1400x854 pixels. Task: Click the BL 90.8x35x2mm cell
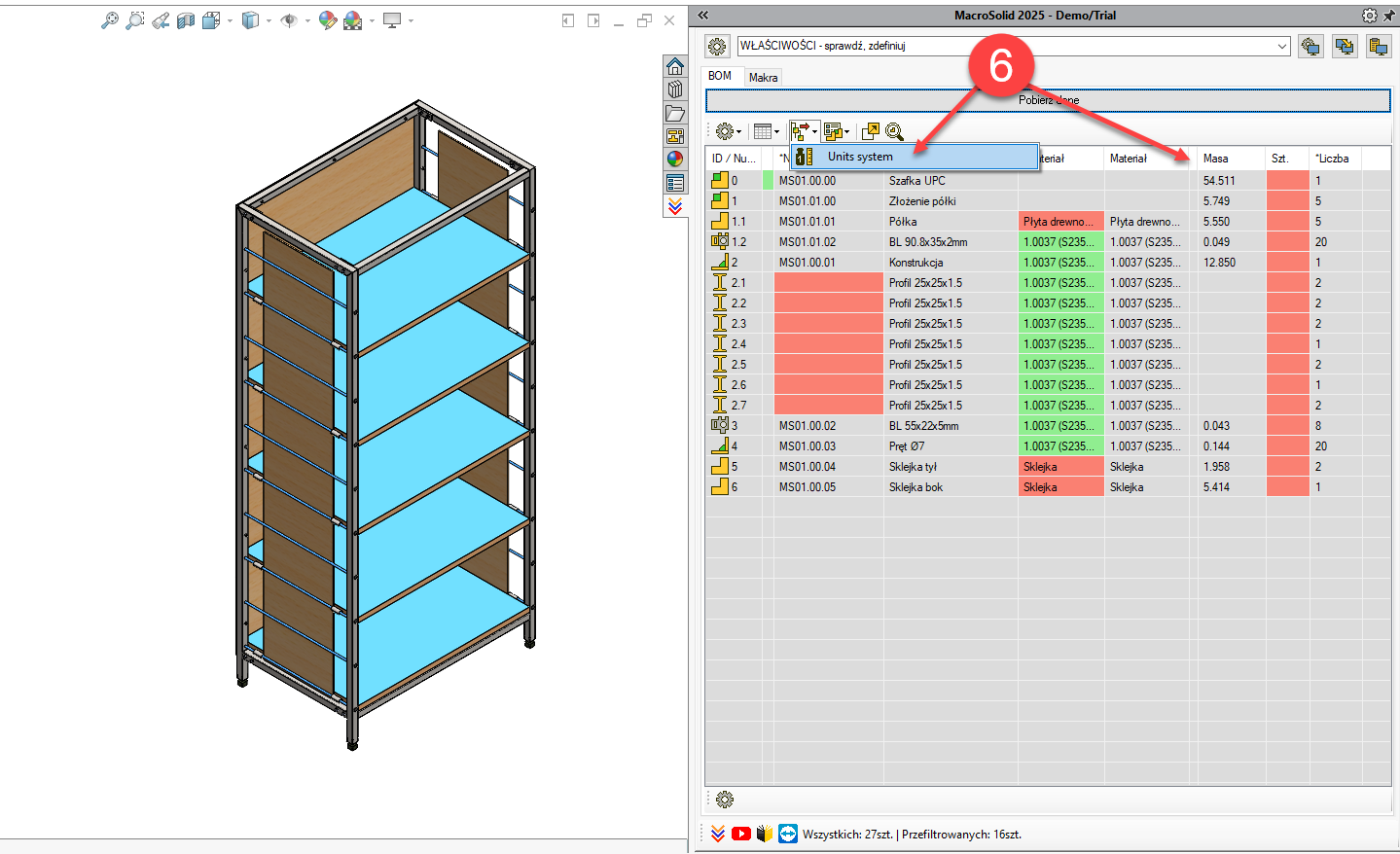tap(950, 242)
